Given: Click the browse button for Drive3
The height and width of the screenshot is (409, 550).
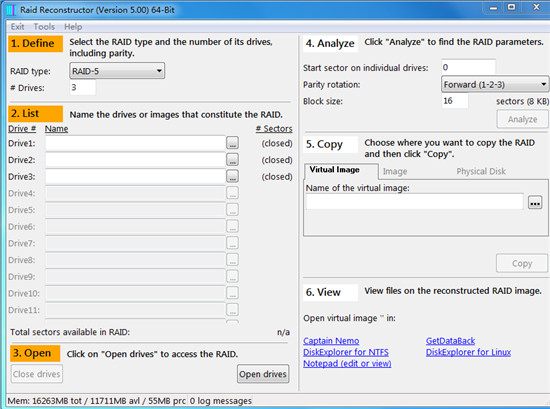Looking at the screenshot, I should tap(232, 176).
